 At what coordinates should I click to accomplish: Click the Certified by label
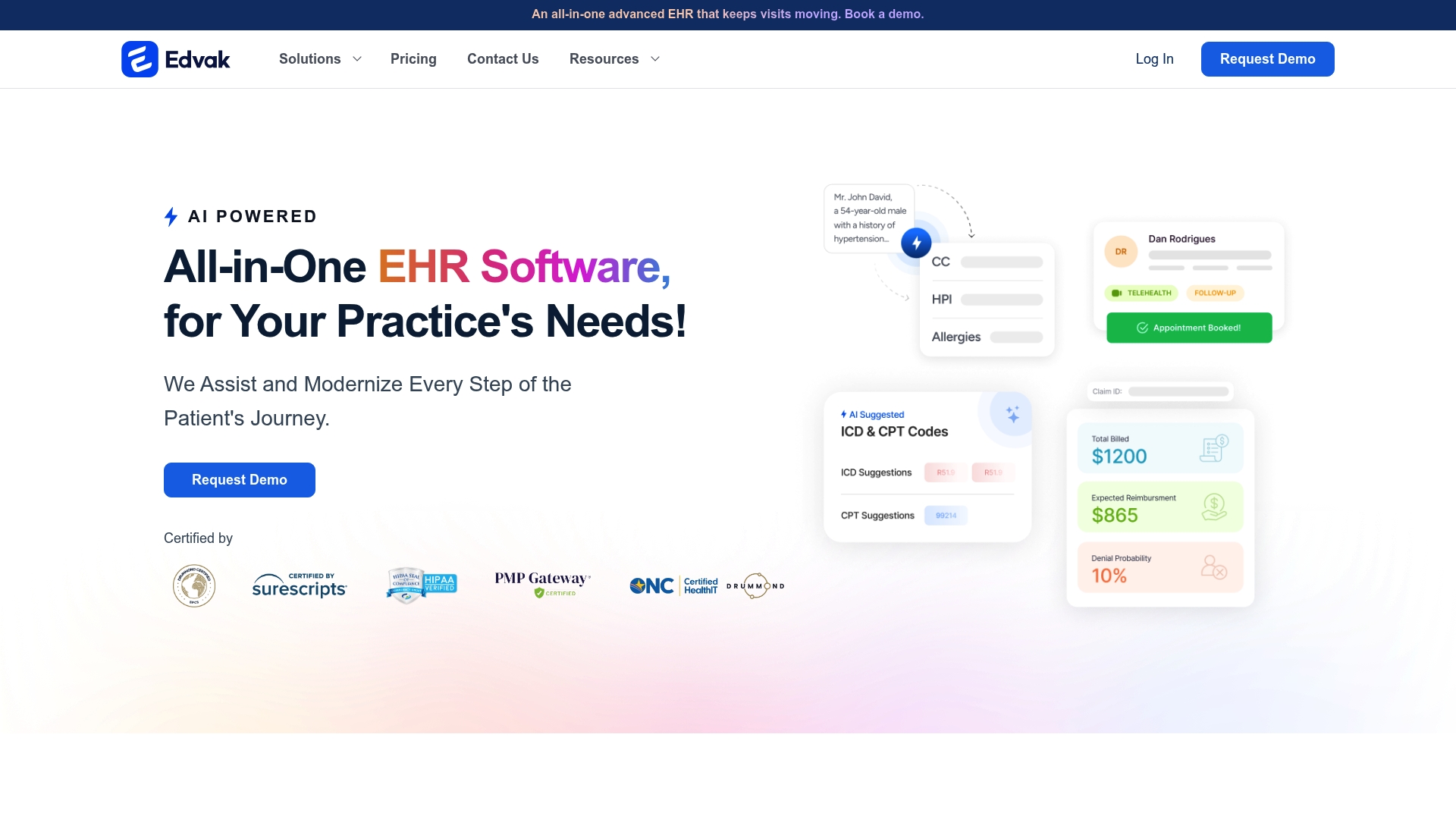tap(198, 538)
